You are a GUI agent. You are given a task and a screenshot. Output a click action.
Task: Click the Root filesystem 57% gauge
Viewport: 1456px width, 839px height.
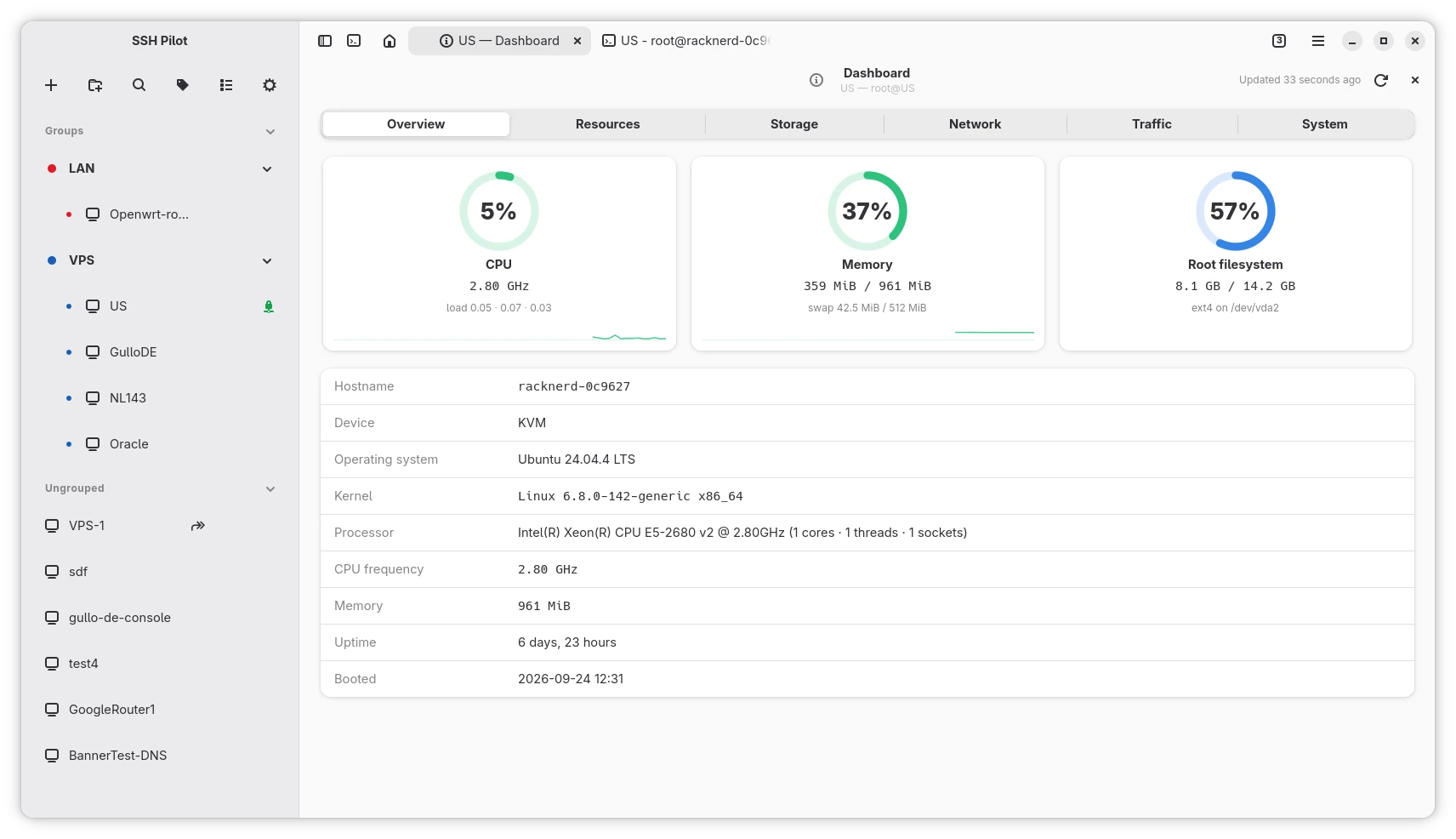(1236, 211)
